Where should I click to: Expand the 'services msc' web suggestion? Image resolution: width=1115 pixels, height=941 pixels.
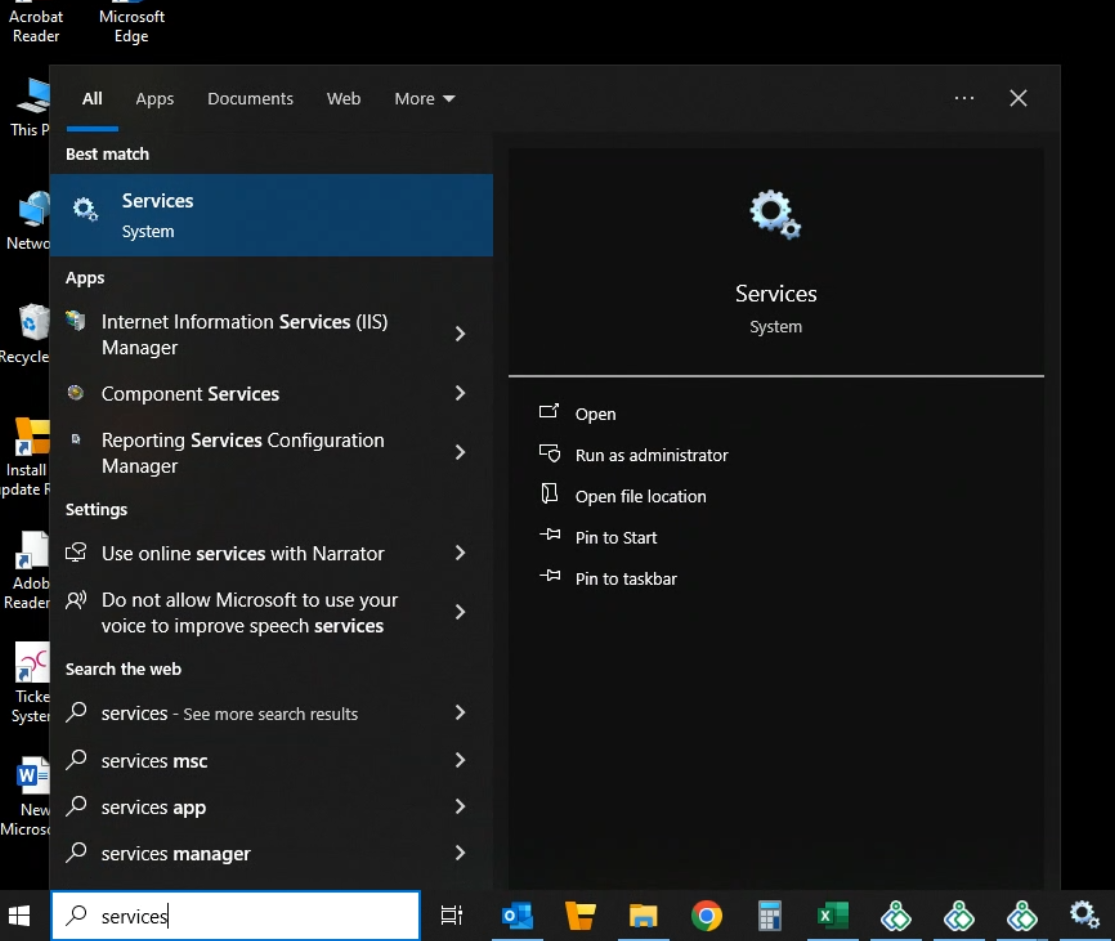click(x=460, y=760)
